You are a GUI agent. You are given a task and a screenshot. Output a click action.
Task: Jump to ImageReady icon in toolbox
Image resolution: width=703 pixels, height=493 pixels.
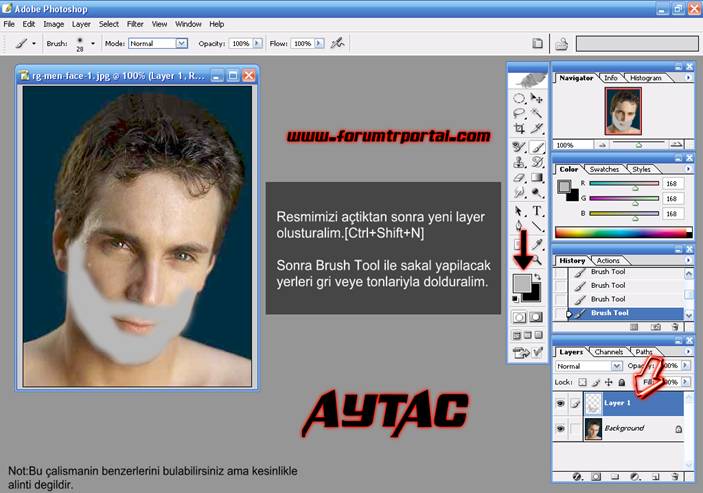point(528,353)
